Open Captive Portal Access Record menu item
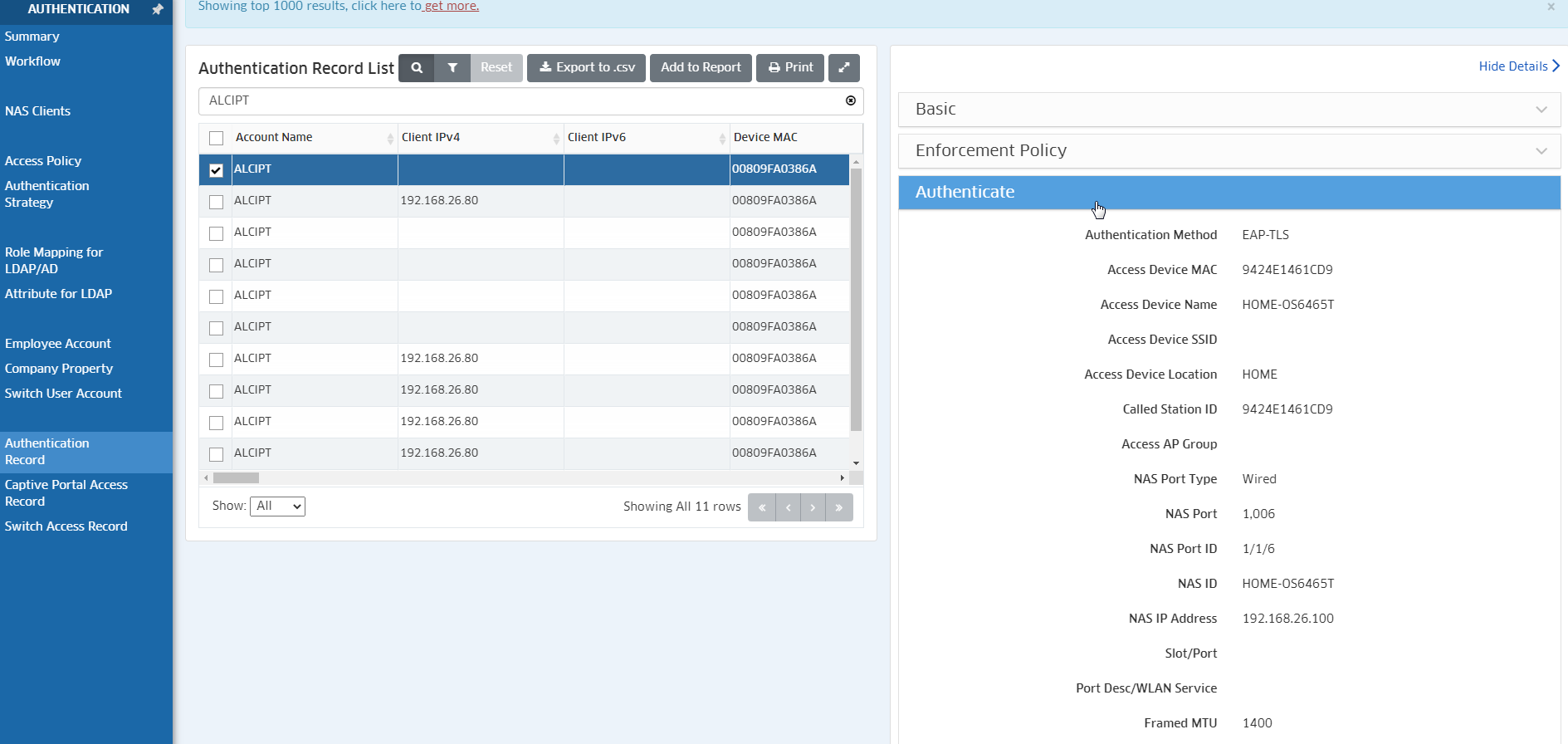Screen dimensions: 1568x744 [66, 493]
